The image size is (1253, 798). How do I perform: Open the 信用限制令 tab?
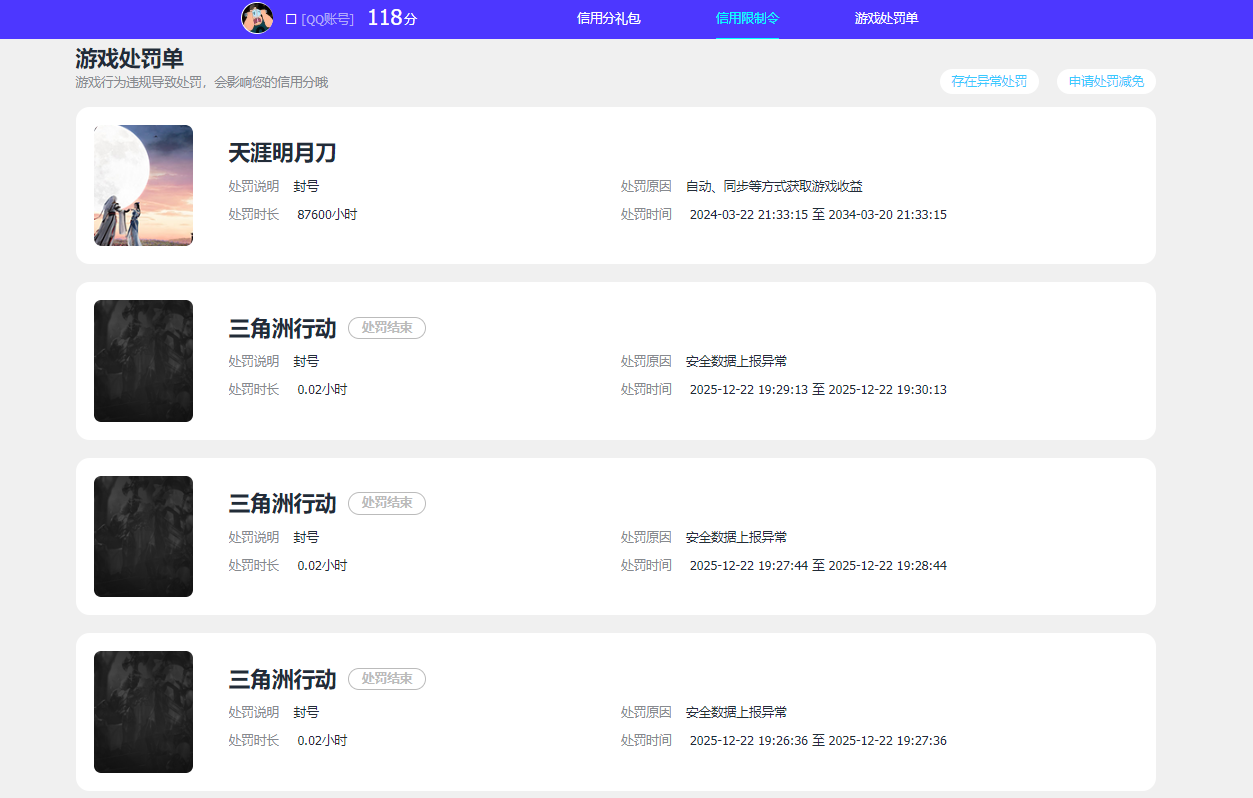point(747,17)
